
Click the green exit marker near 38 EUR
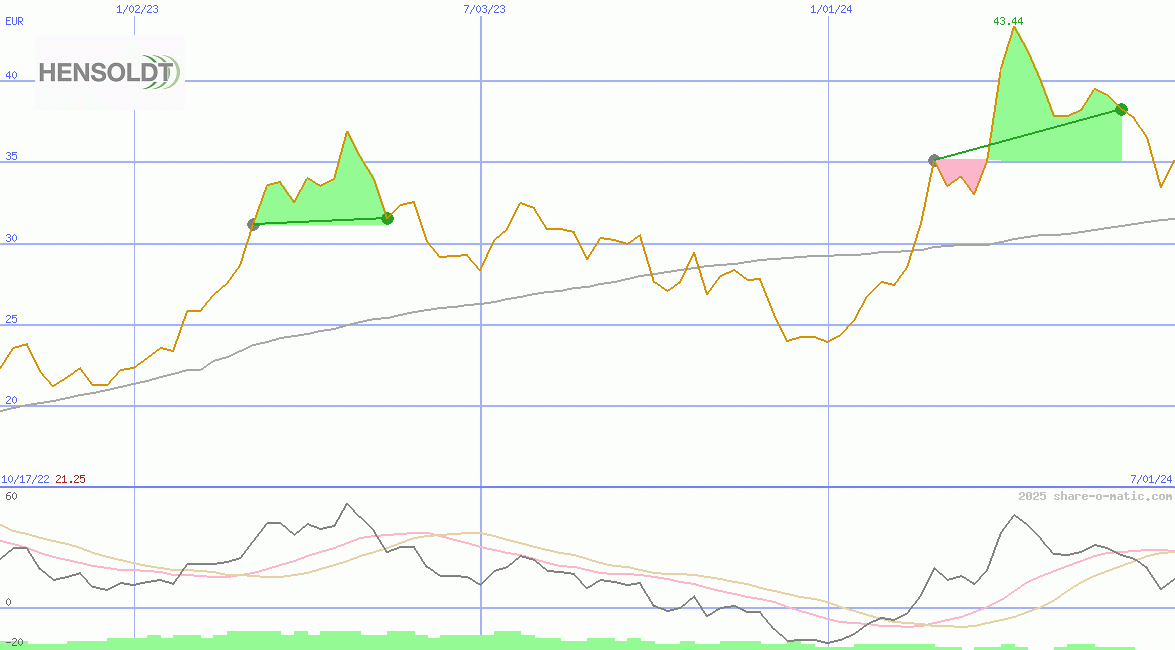pos(1122,109)
